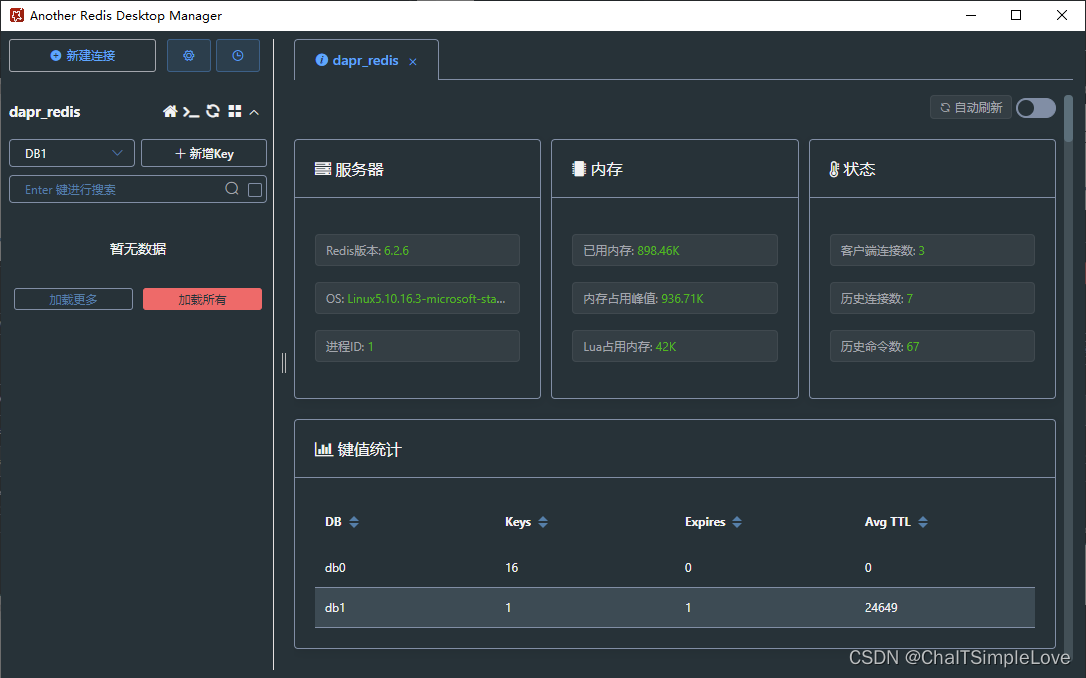
Task: Maximize the Another Redis Desktop Manager window
Action: [x=1016, y=15]
